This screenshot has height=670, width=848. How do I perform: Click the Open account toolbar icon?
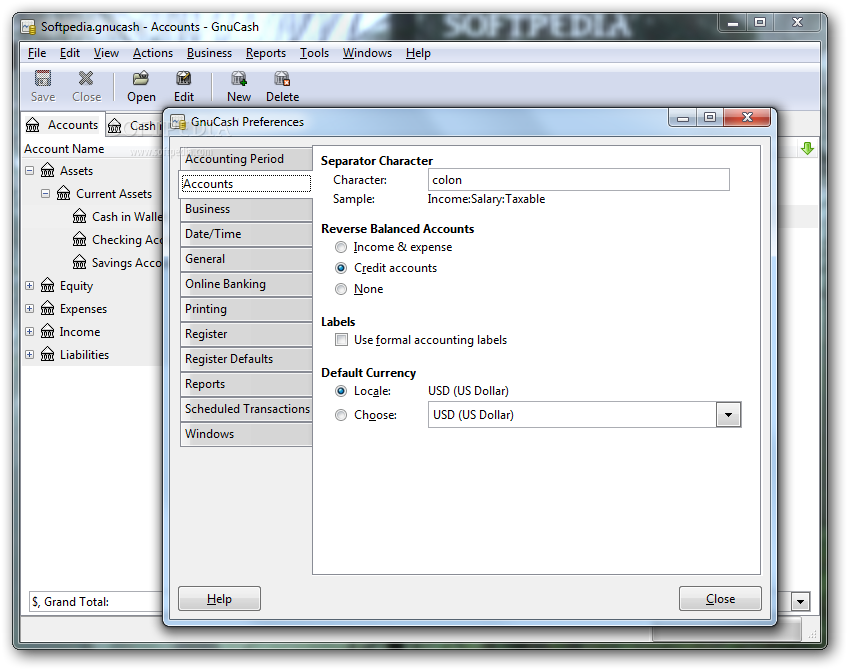[141, 79]
